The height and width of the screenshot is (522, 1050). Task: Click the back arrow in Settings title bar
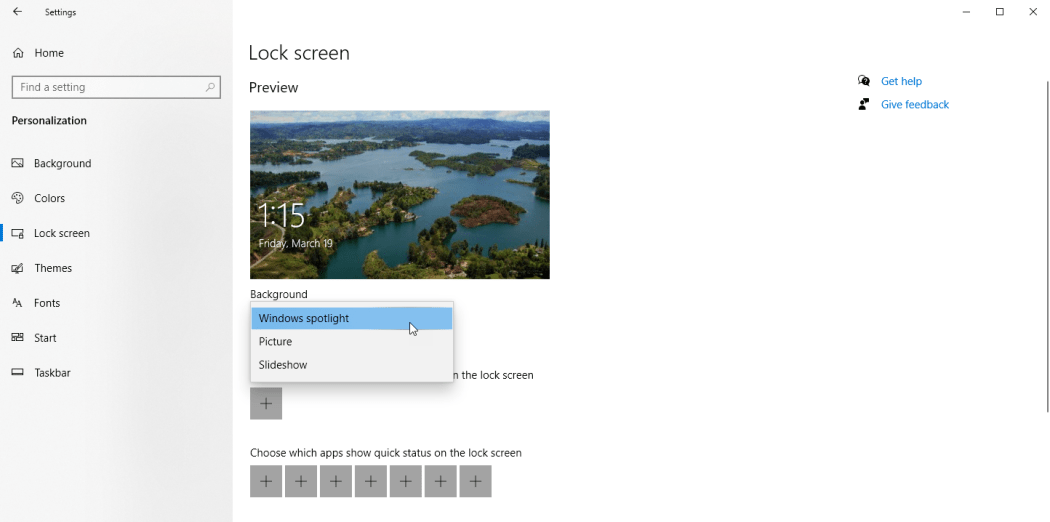coord(17,12)
